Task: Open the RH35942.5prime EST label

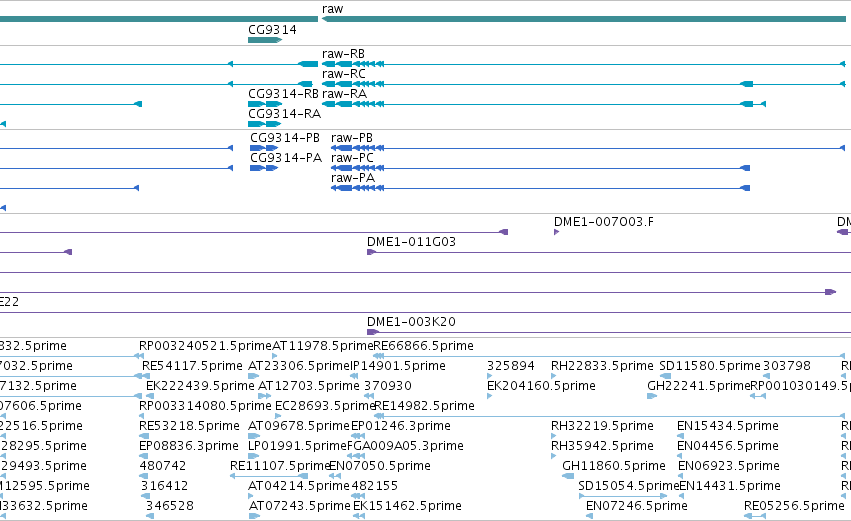Action: point(602,447)
